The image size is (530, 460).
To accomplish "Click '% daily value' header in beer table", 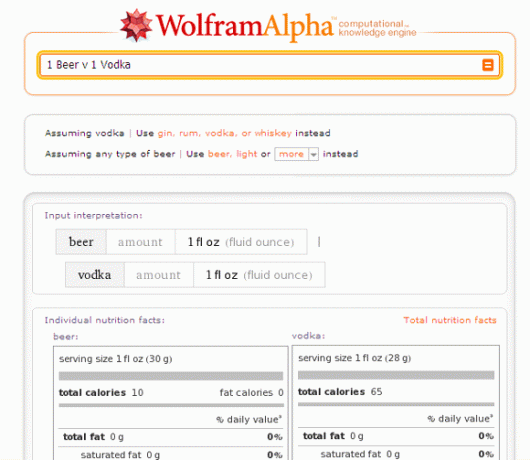I will click(x=249, y=419).
